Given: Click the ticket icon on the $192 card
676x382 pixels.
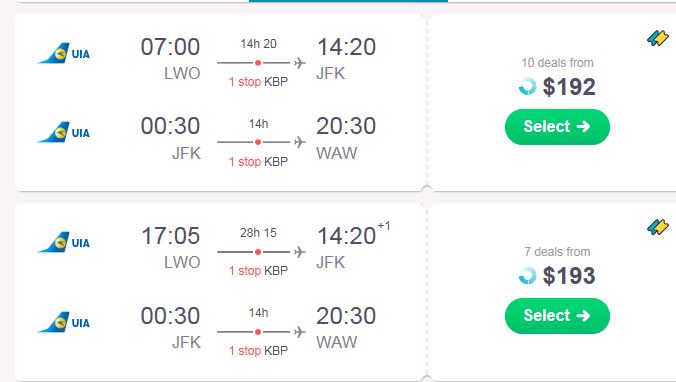Looking at the screenshot, I should coord(658,38).
